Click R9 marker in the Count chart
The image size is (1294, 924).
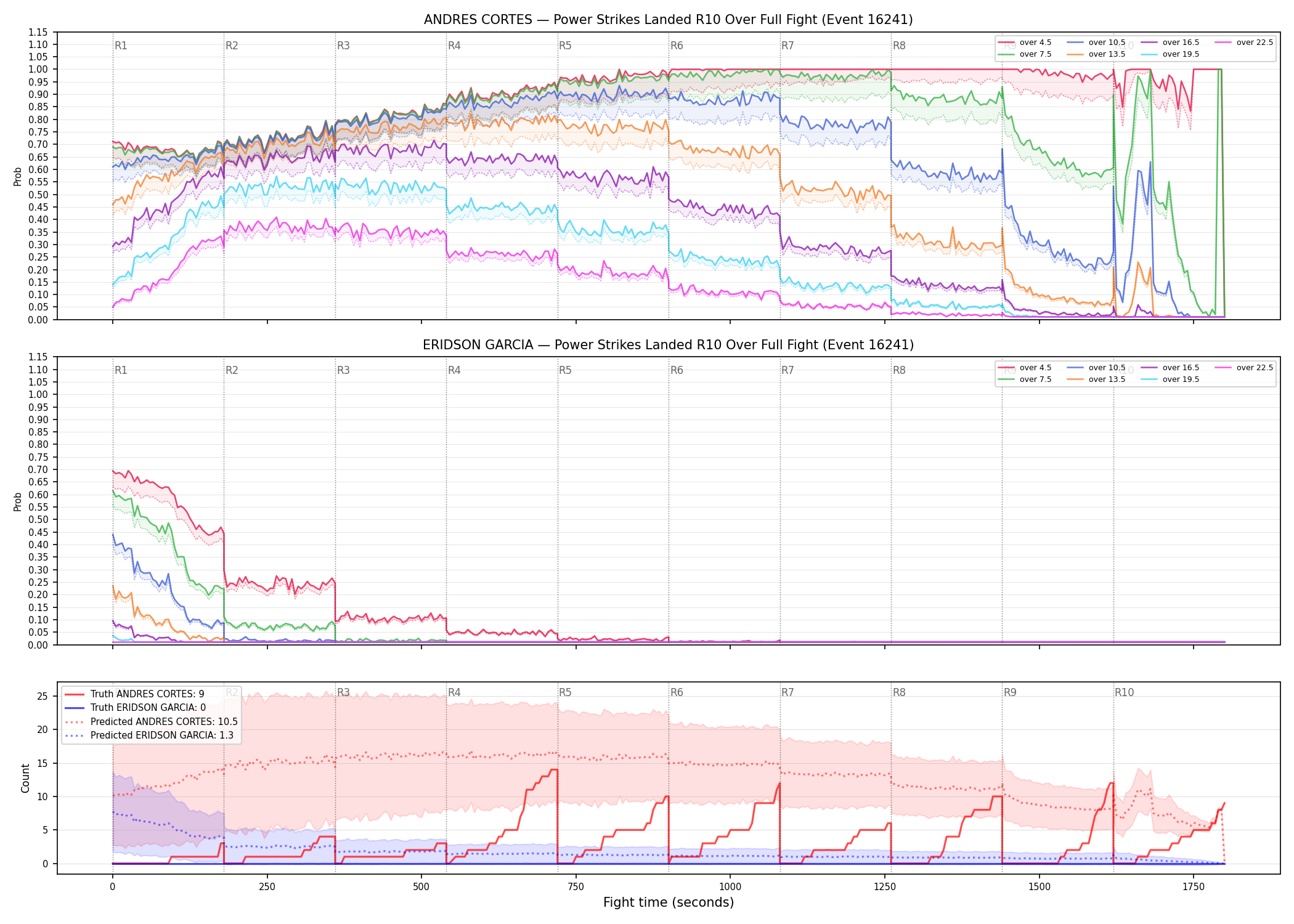pyautogui.click(x=1010, y=692)
